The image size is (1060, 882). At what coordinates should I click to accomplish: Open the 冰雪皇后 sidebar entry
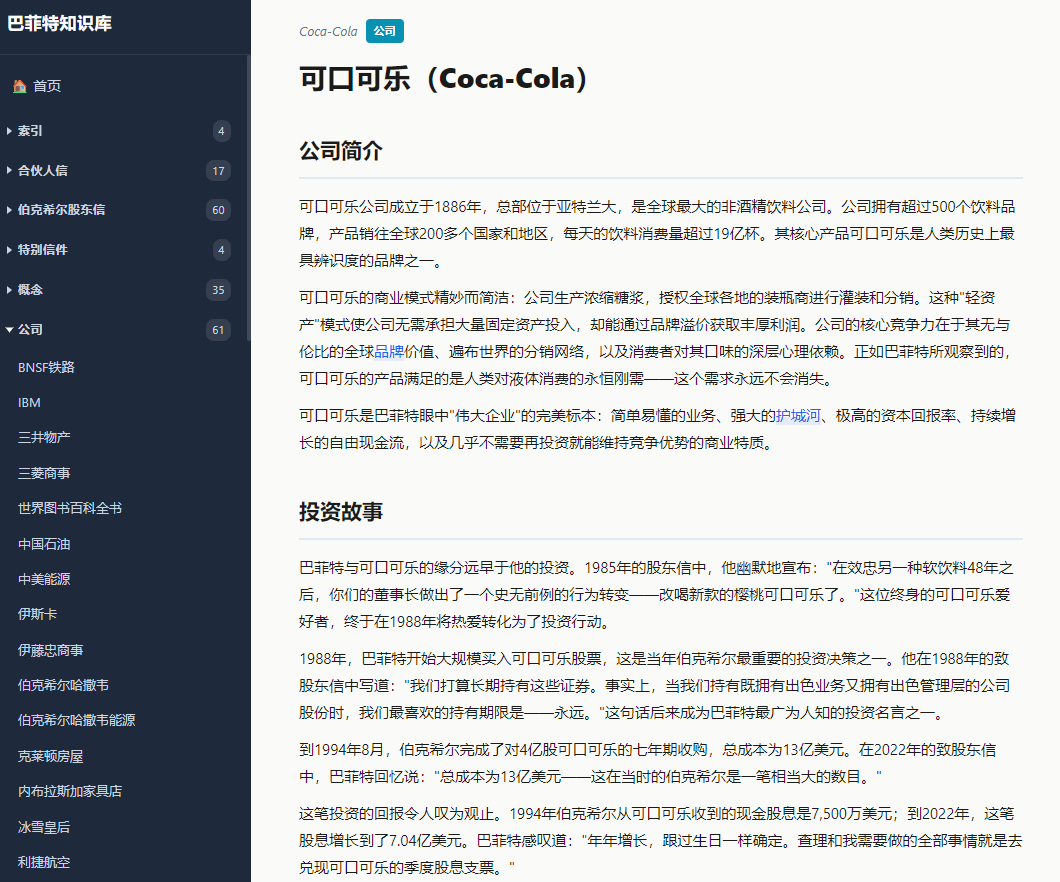pos(44,827)
